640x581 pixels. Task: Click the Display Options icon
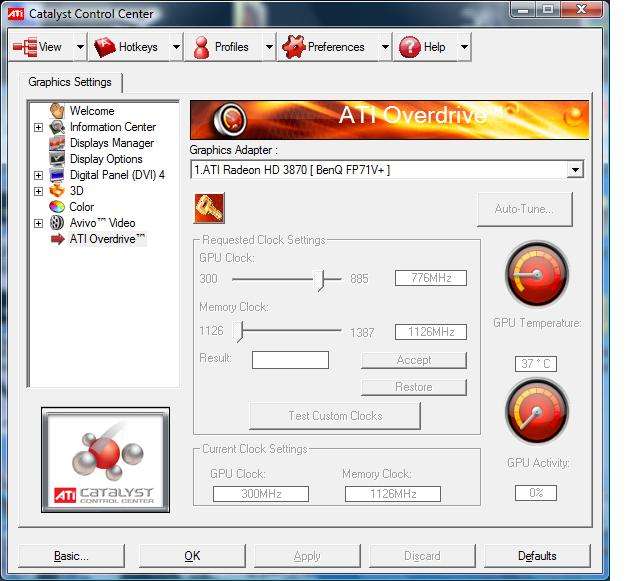(57, 159)
